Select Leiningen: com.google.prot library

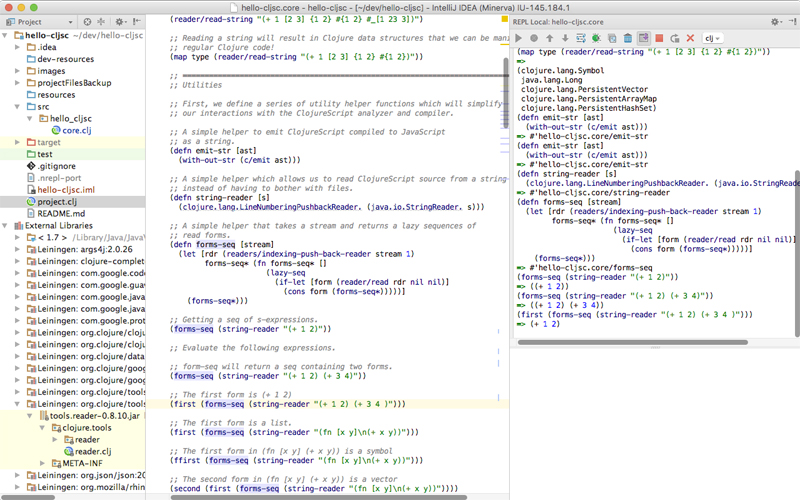pyautogui.click(x=85, y=321)
